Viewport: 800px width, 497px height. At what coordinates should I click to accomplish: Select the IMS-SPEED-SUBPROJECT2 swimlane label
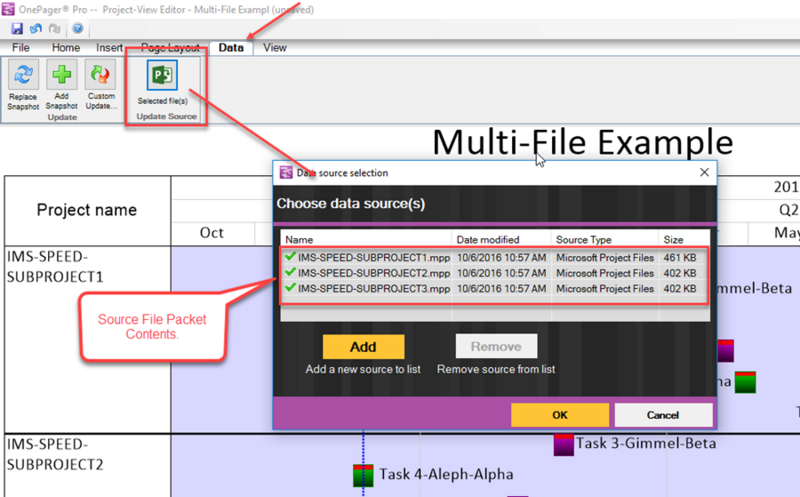pos(55,454)
